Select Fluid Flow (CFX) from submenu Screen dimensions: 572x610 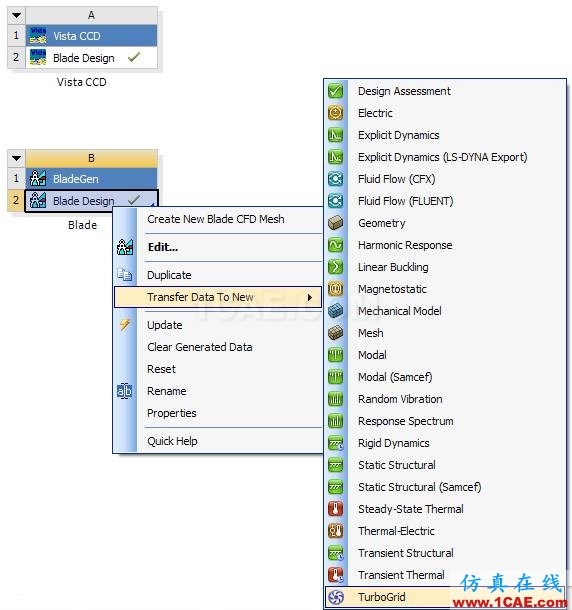[x=397, y=179]
